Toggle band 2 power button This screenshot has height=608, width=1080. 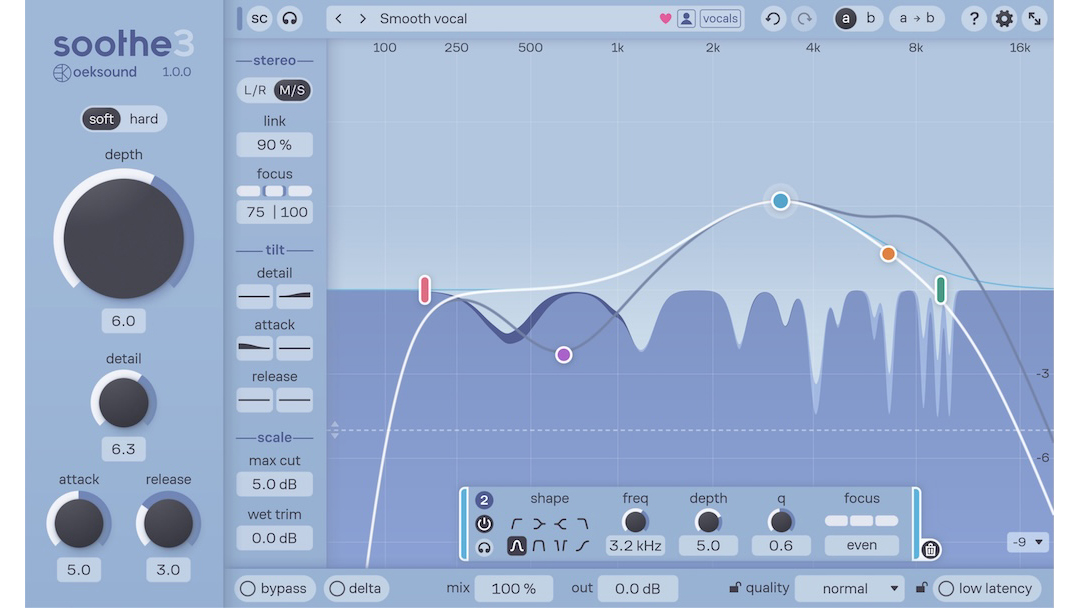[484, 524]
